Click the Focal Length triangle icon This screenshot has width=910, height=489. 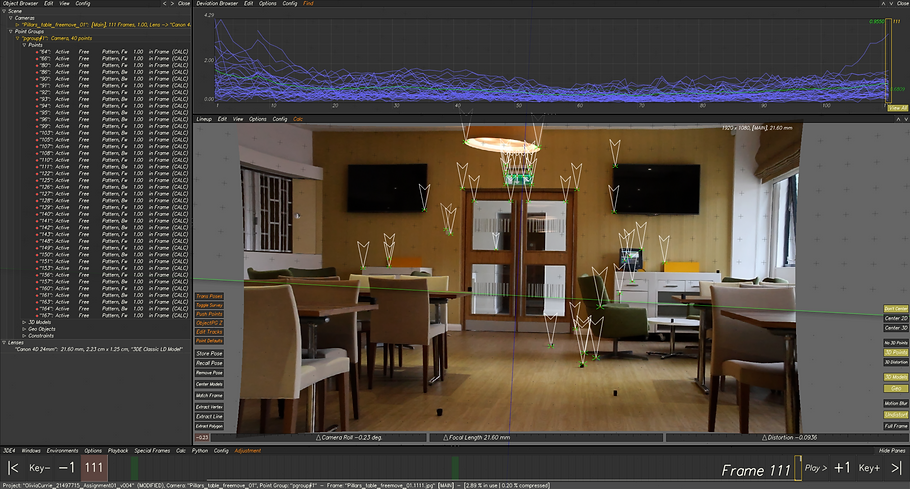point(446,437)
